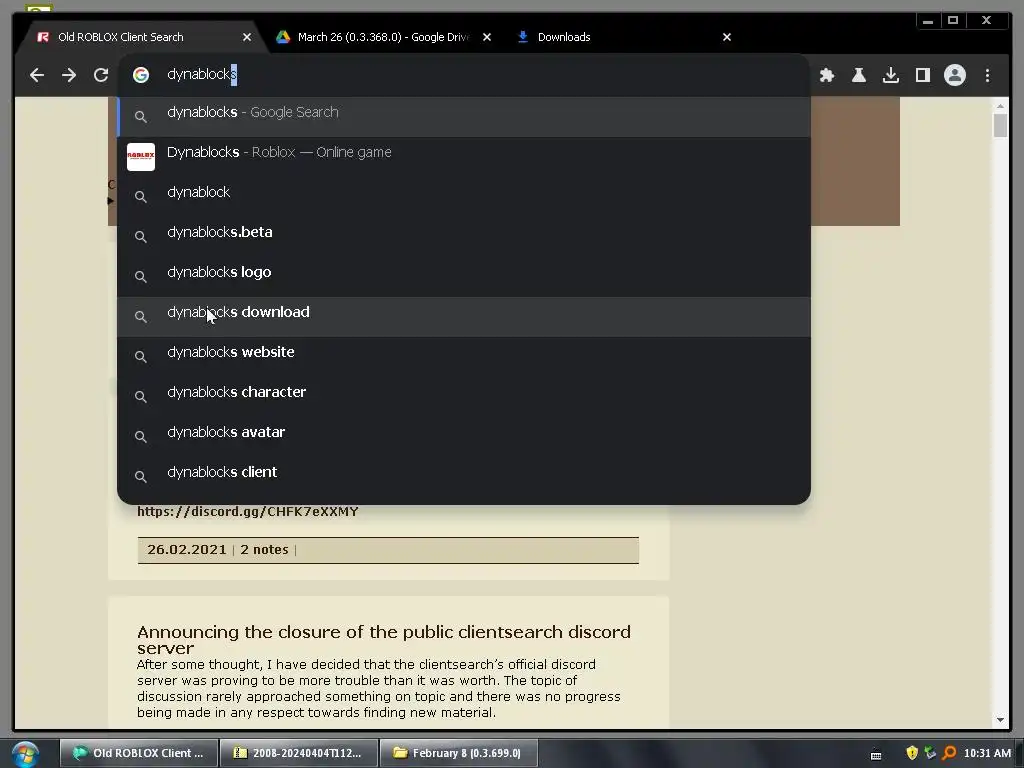Open the Windows Start orb
This screenshot has width=1024, height=768.
[25, 754]
